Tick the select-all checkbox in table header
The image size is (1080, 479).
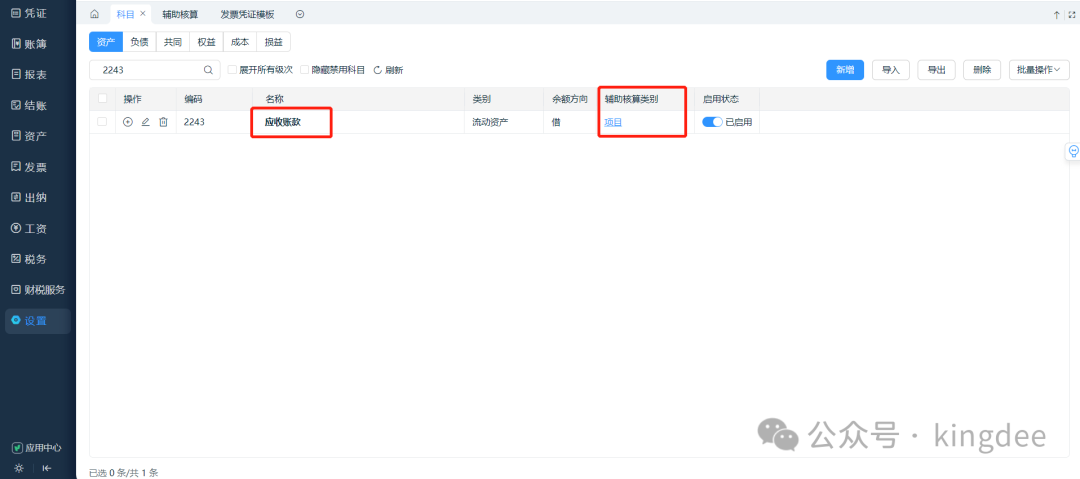tap(103, 99)
